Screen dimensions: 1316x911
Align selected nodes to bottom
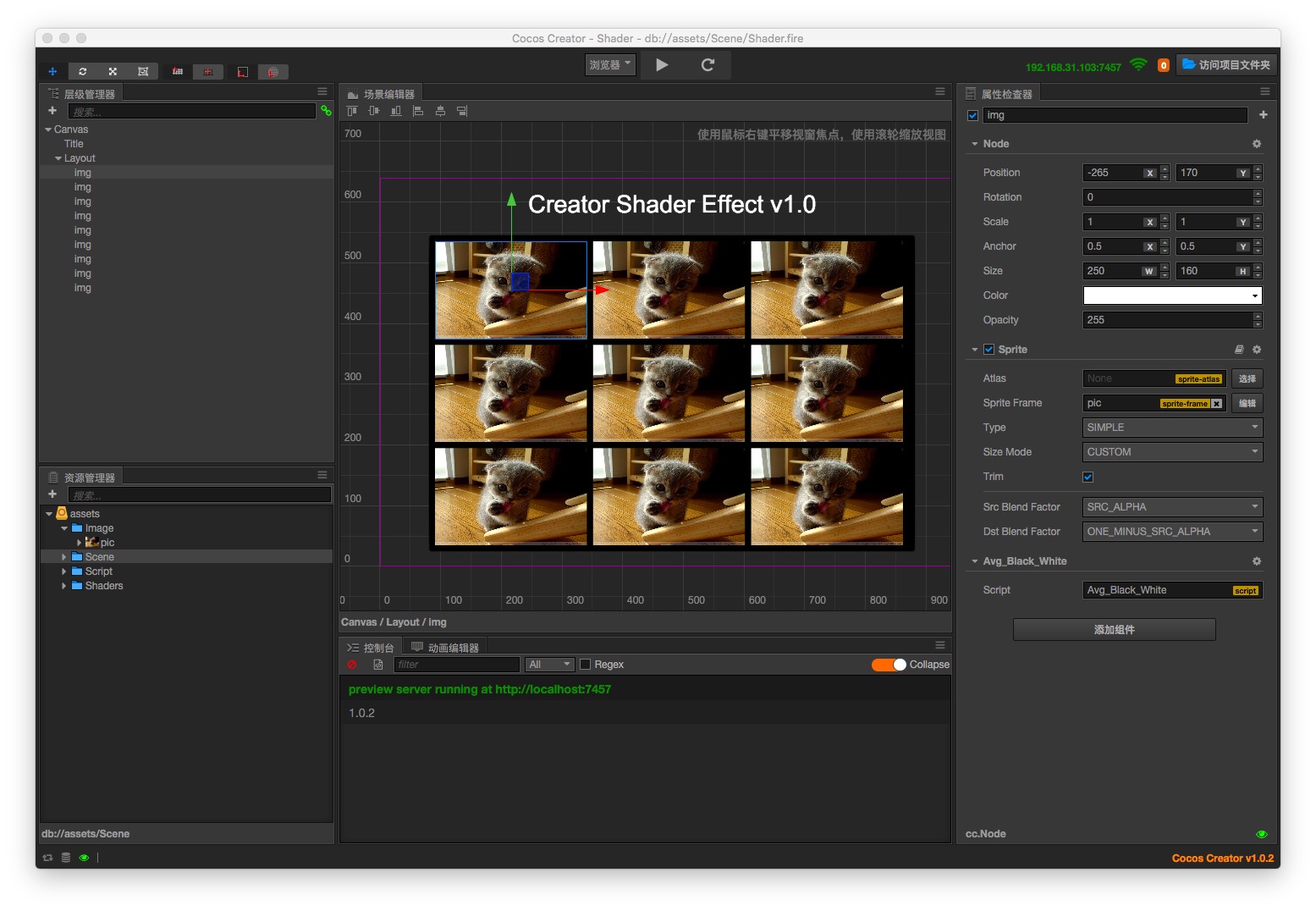click(x=396, y=111)
